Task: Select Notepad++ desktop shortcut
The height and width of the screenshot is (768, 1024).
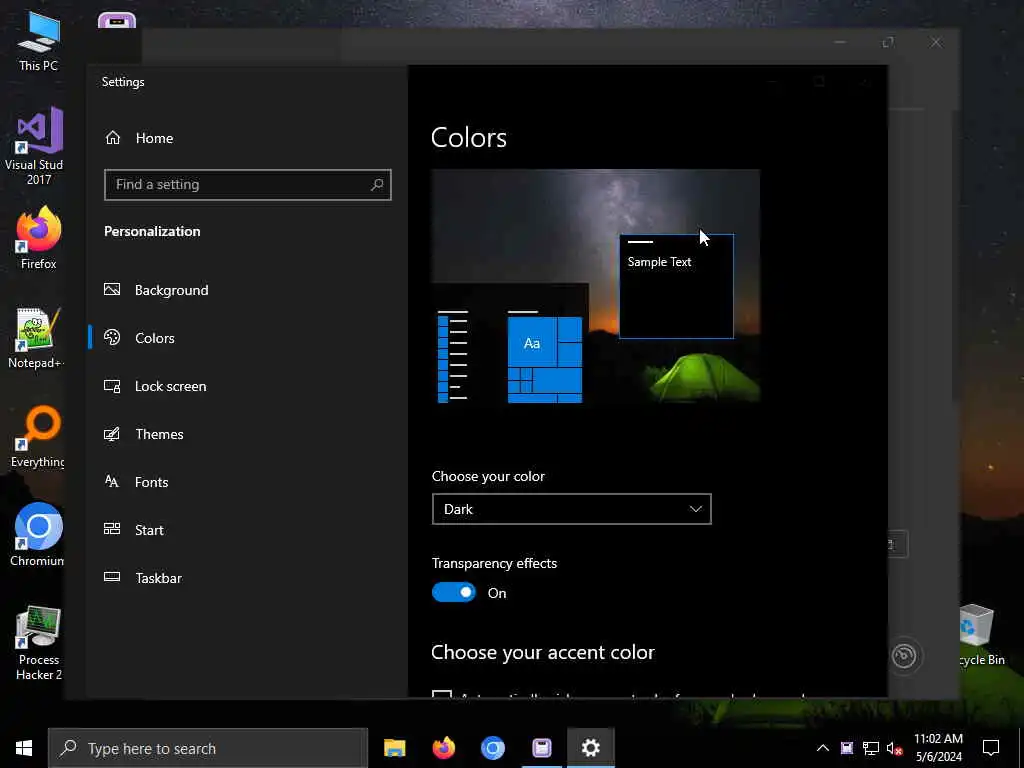Action: 35,338
